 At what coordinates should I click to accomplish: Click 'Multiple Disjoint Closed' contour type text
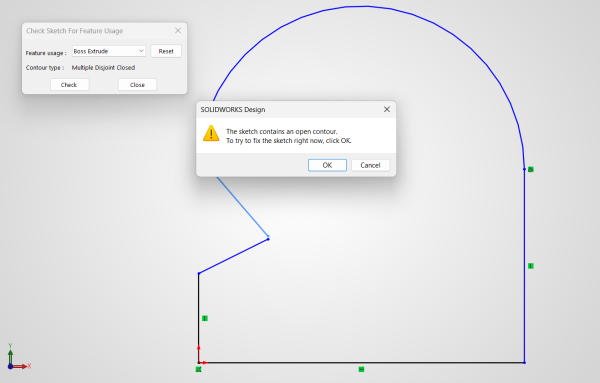103,68
